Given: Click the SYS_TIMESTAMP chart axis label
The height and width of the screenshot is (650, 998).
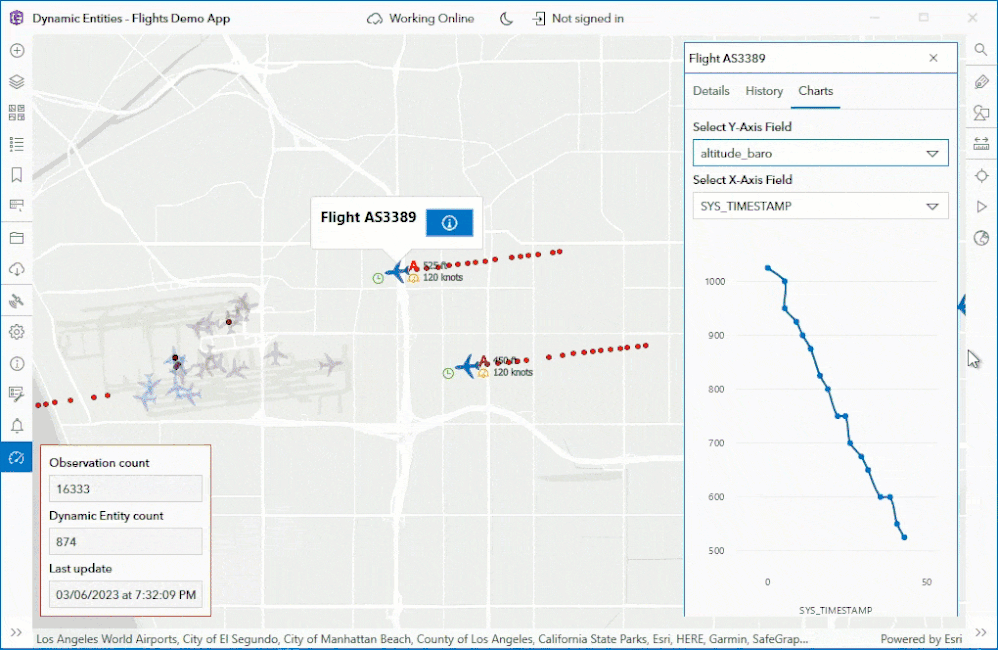Looking at the screenshot, I should click(836, 610).
